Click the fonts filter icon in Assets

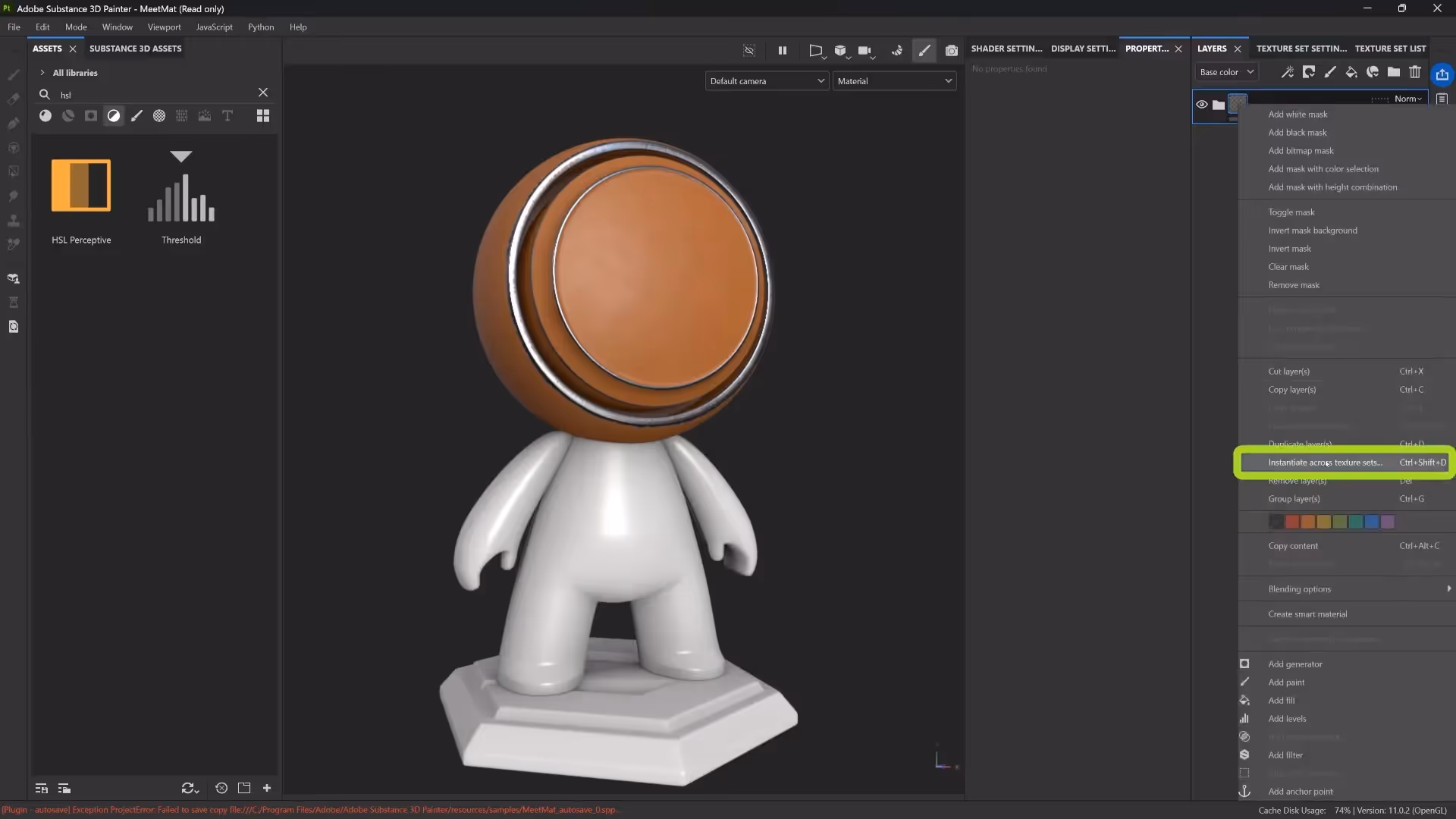pos(227,116)
